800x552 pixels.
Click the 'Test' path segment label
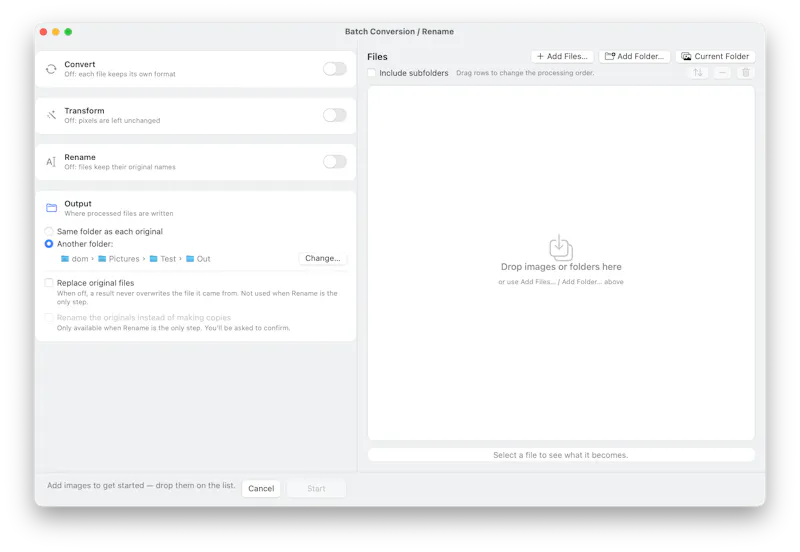point(168,259)
